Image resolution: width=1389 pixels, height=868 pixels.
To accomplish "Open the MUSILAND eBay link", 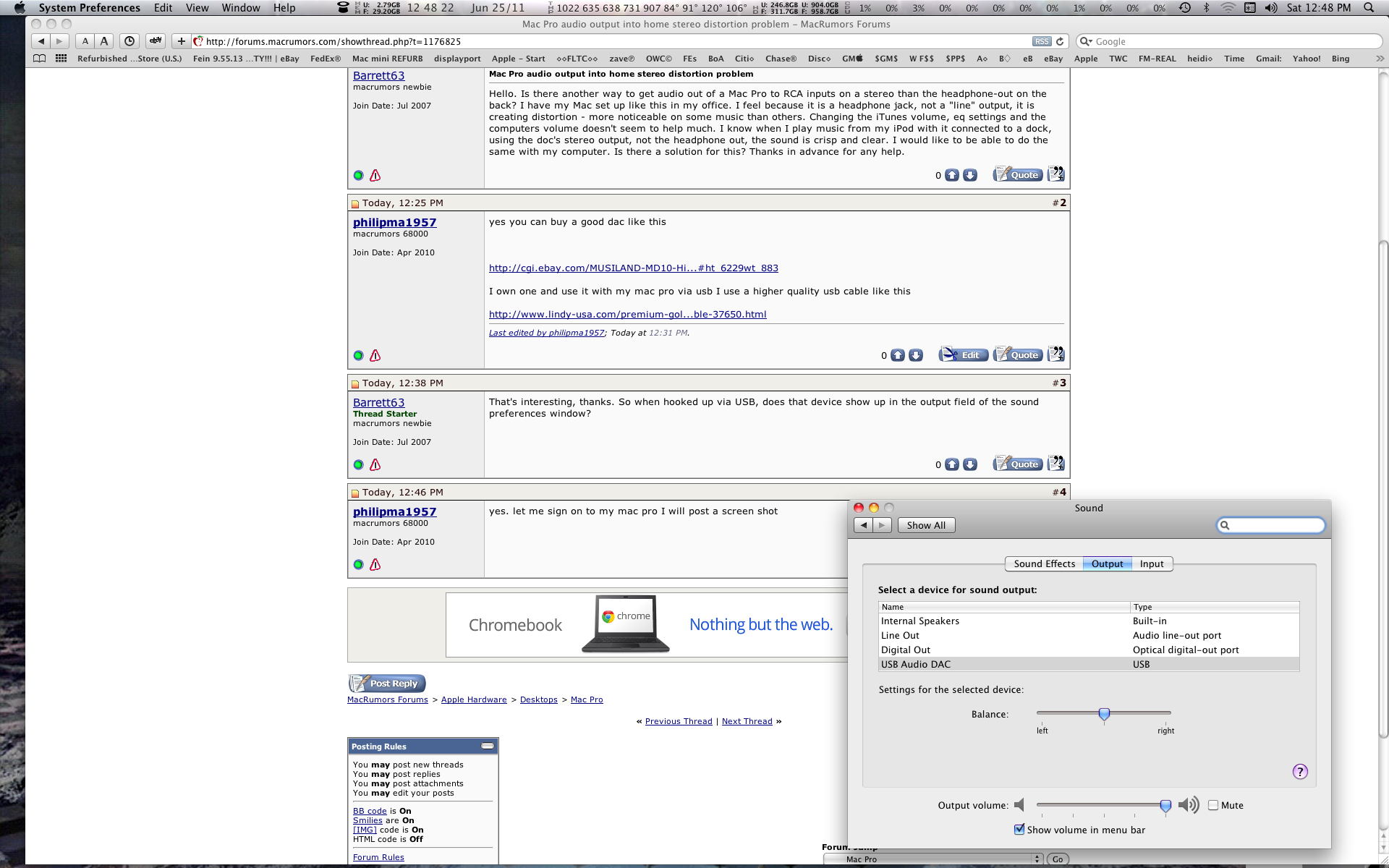I will point(633,268).
